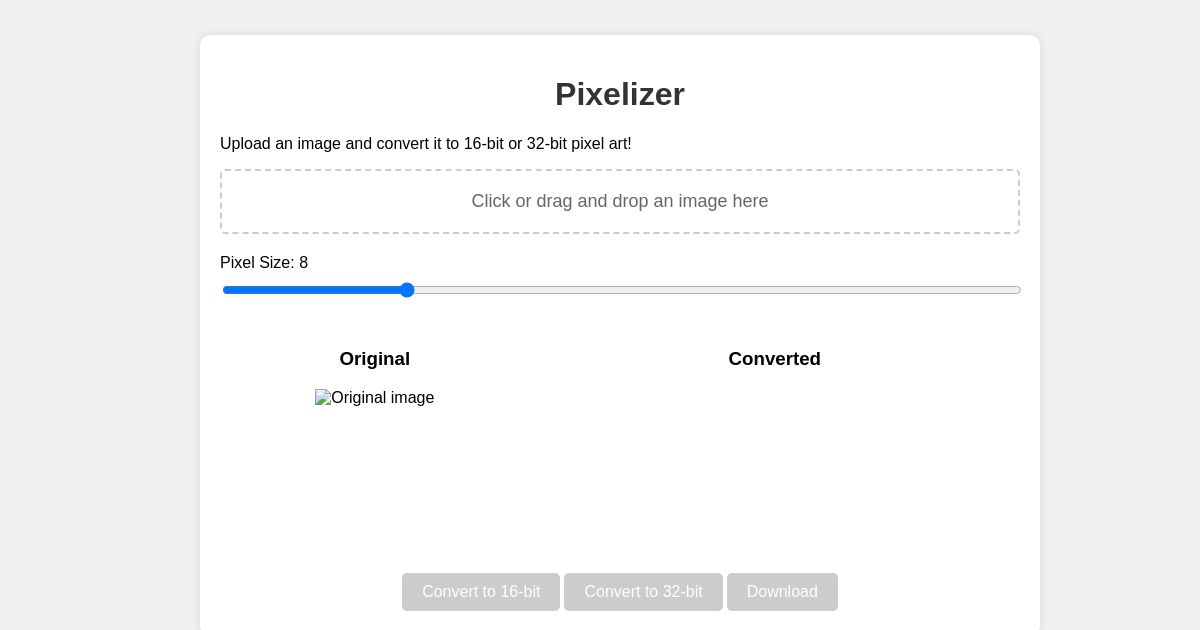
Task: Select Convert to 32-bit
Action: 643,592
